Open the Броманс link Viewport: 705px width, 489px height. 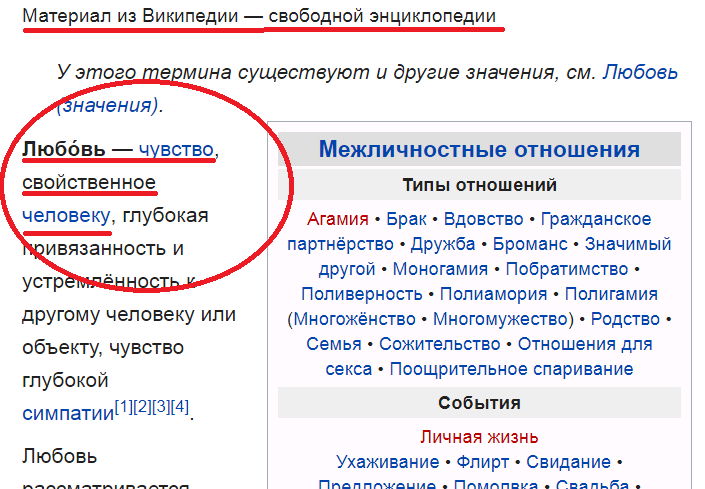click(x=530, y=244)
